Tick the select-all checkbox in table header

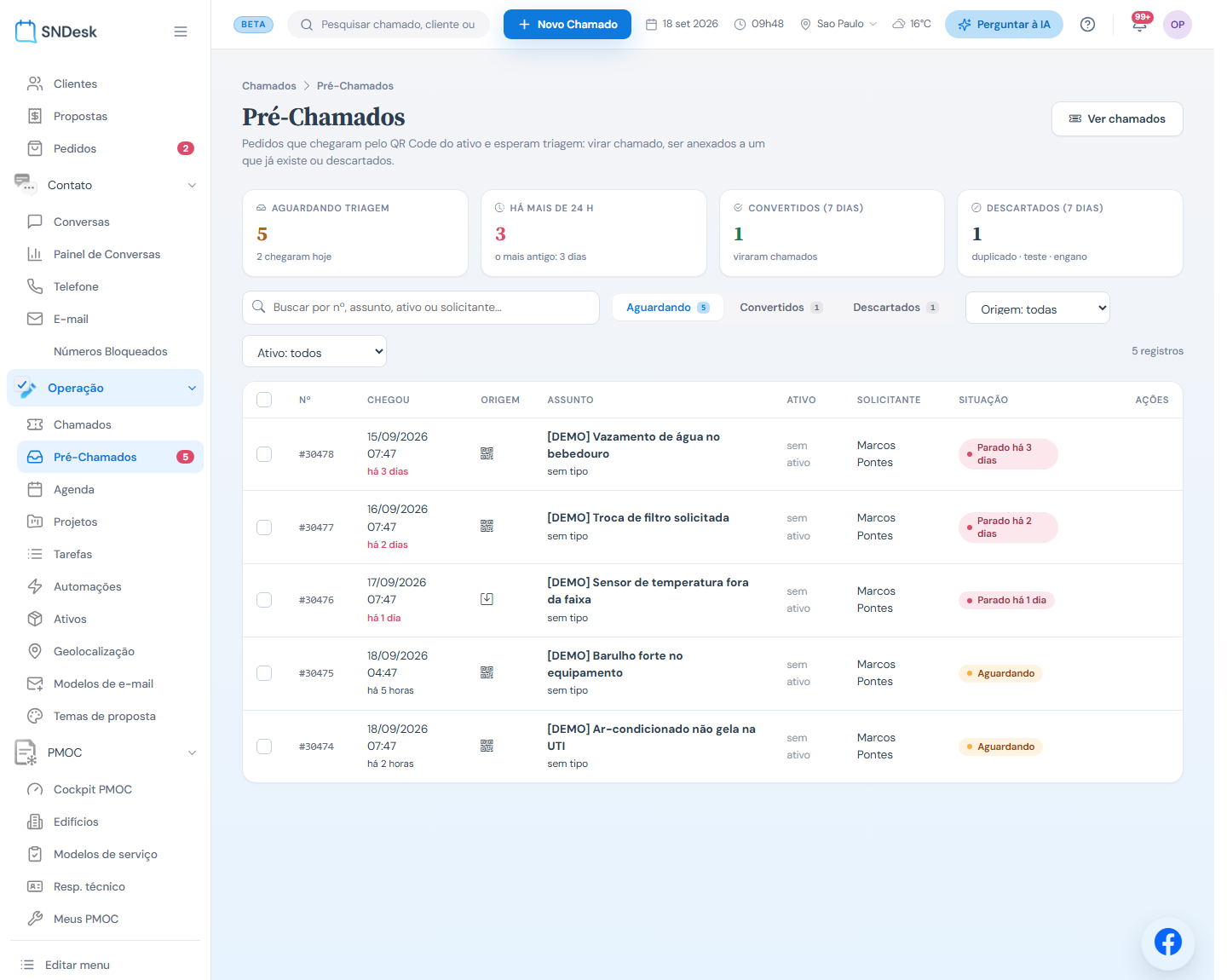point(264,400)
